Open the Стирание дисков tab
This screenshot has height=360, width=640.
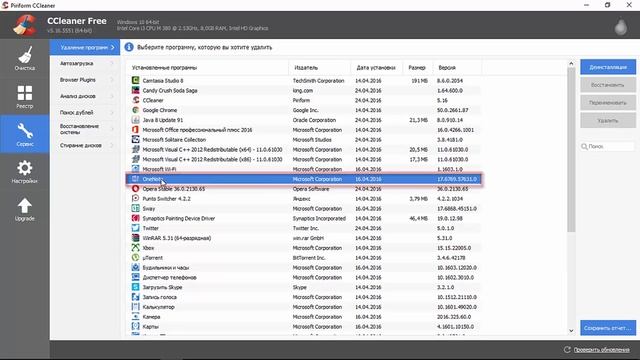85,145
